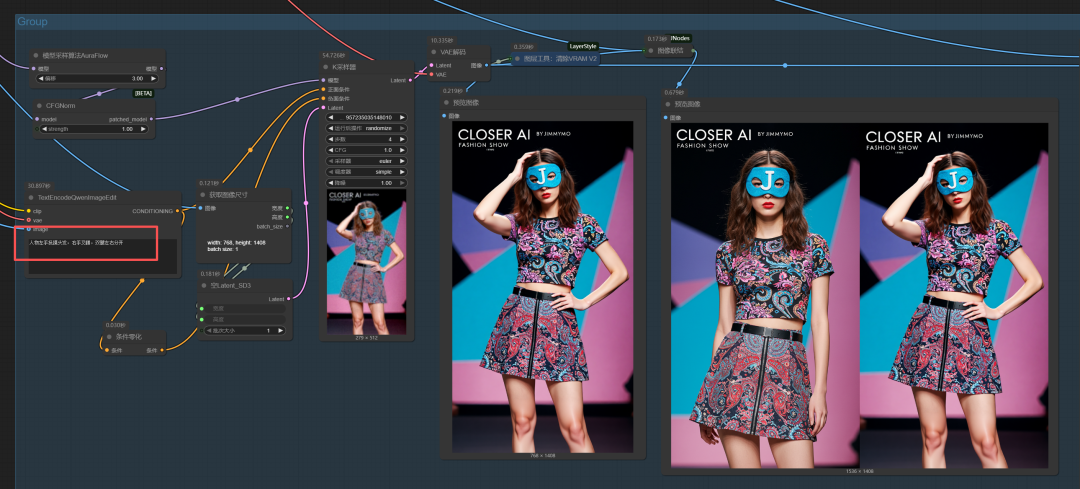Increase 偏移 value on AuraFlow node
Screen dimensions: 1080x489
point(154,79)
